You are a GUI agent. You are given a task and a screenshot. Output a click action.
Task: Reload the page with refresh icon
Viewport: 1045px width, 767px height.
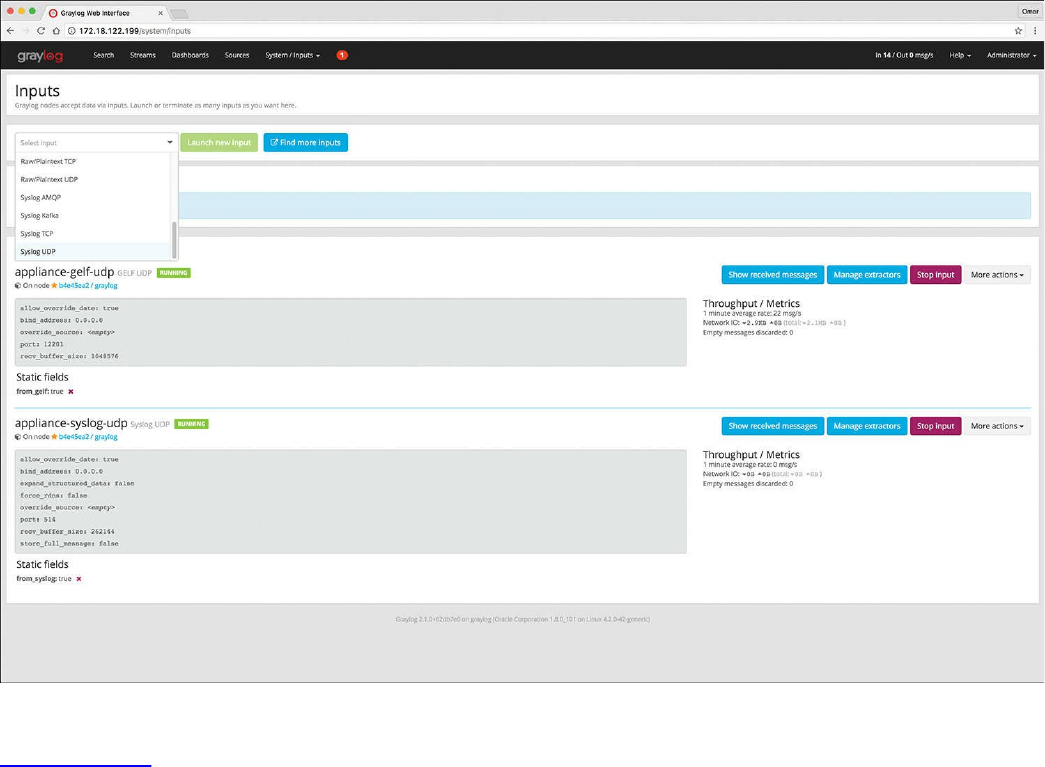coord(41,31)
